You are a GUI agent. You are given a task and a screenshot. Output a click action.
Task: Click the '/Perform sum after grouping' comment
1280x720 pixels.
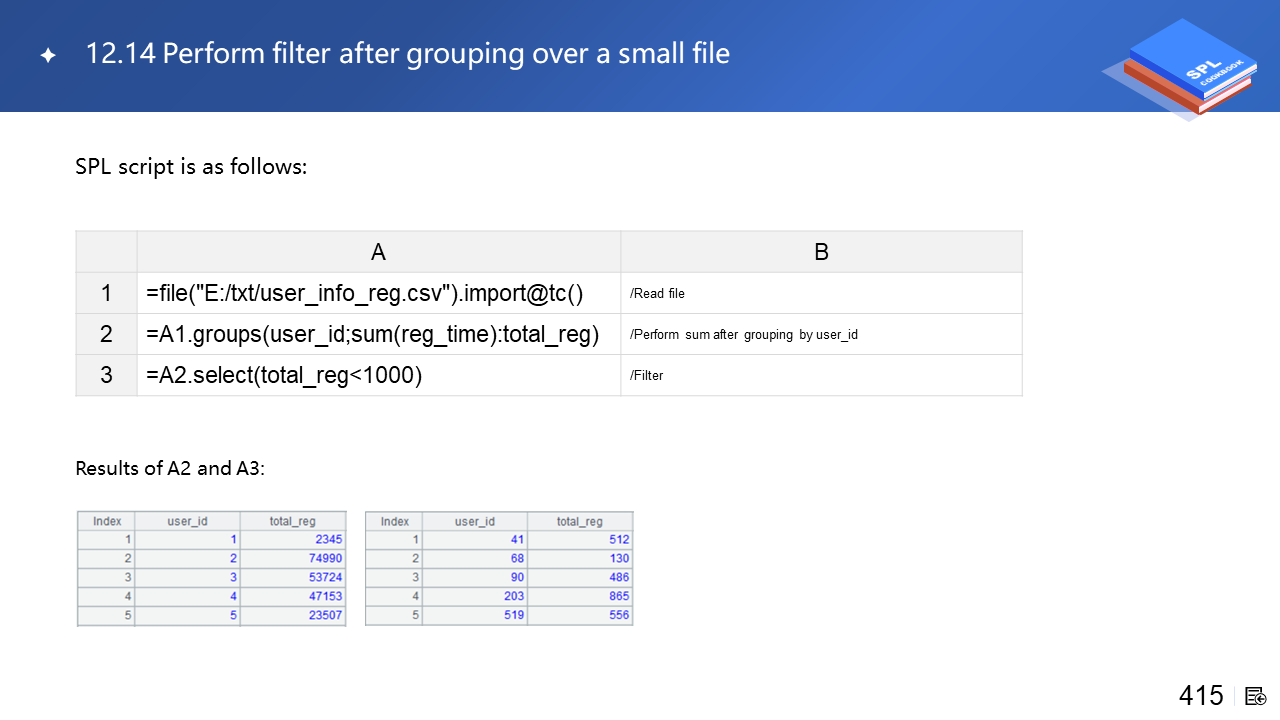(x=743, y=335)
